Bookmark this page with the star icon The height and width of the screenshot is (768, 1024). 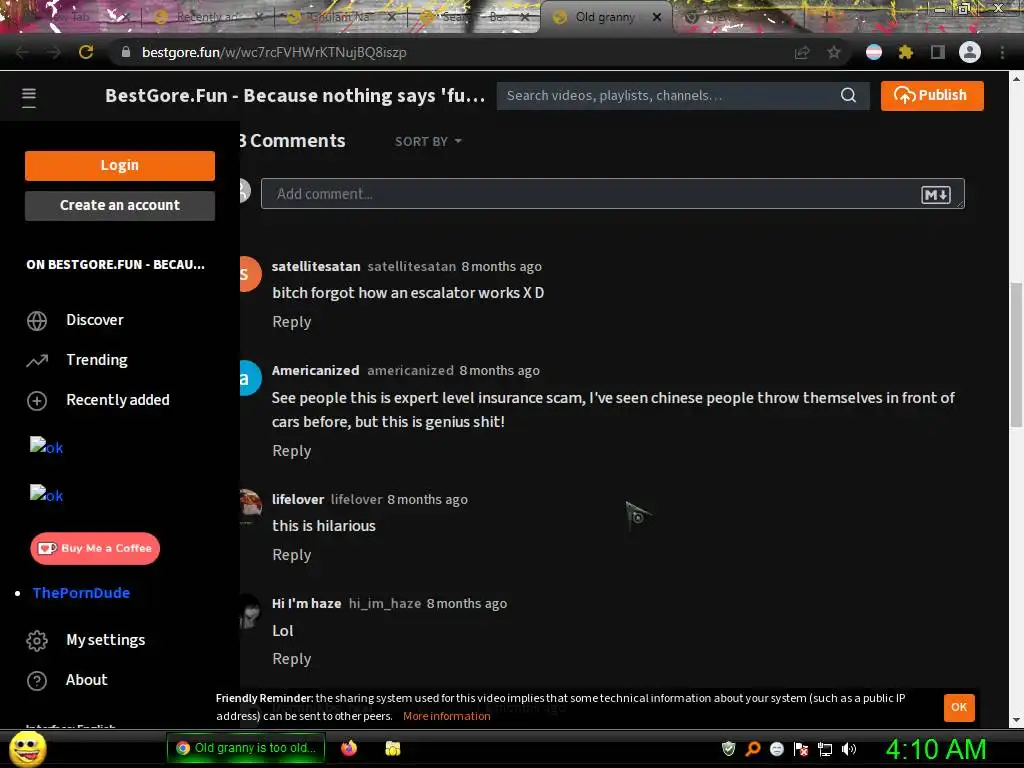833,52
